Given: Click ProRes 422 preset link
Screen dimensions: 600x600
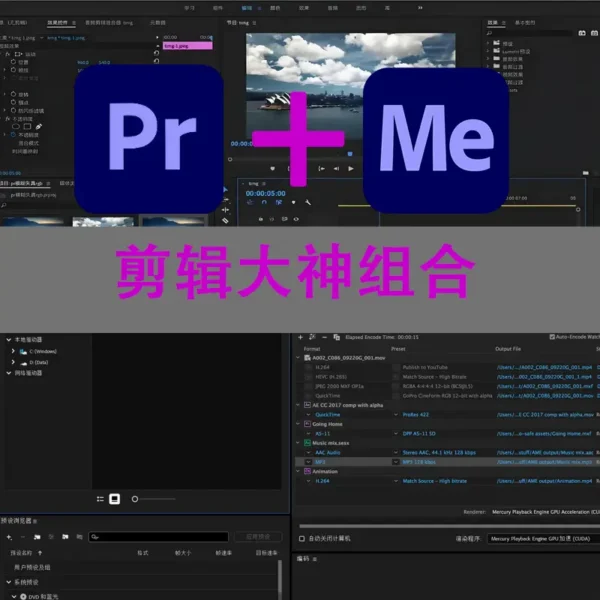Looking at the screenshot, I should tap(416, 414).
